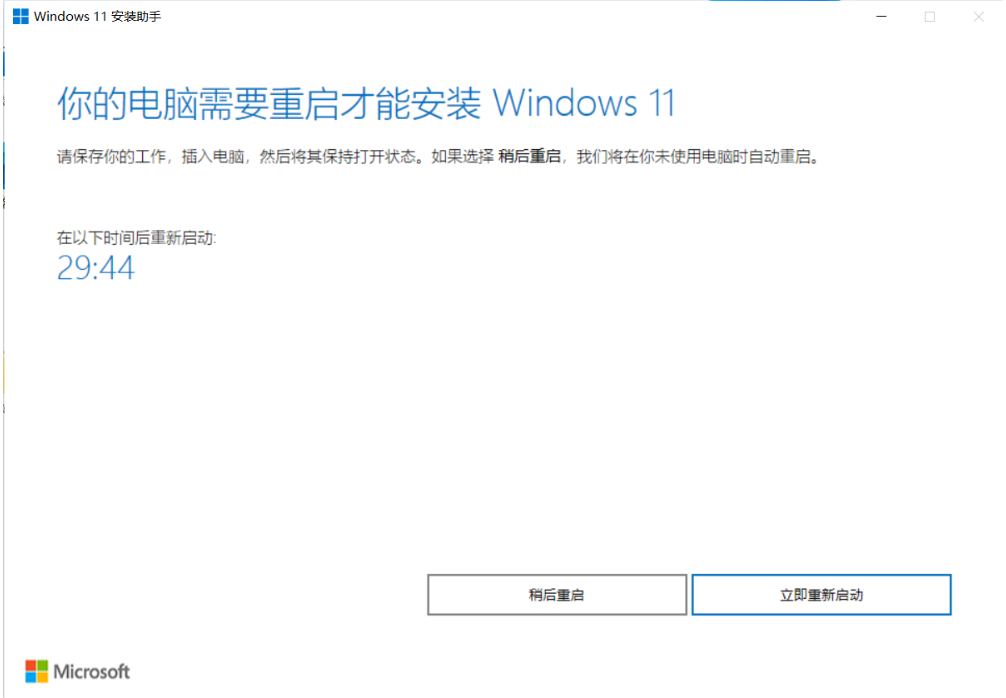Click the bold 稍后重启 text in description
This screenshot has height=698, width=1006.
point(529,157)
